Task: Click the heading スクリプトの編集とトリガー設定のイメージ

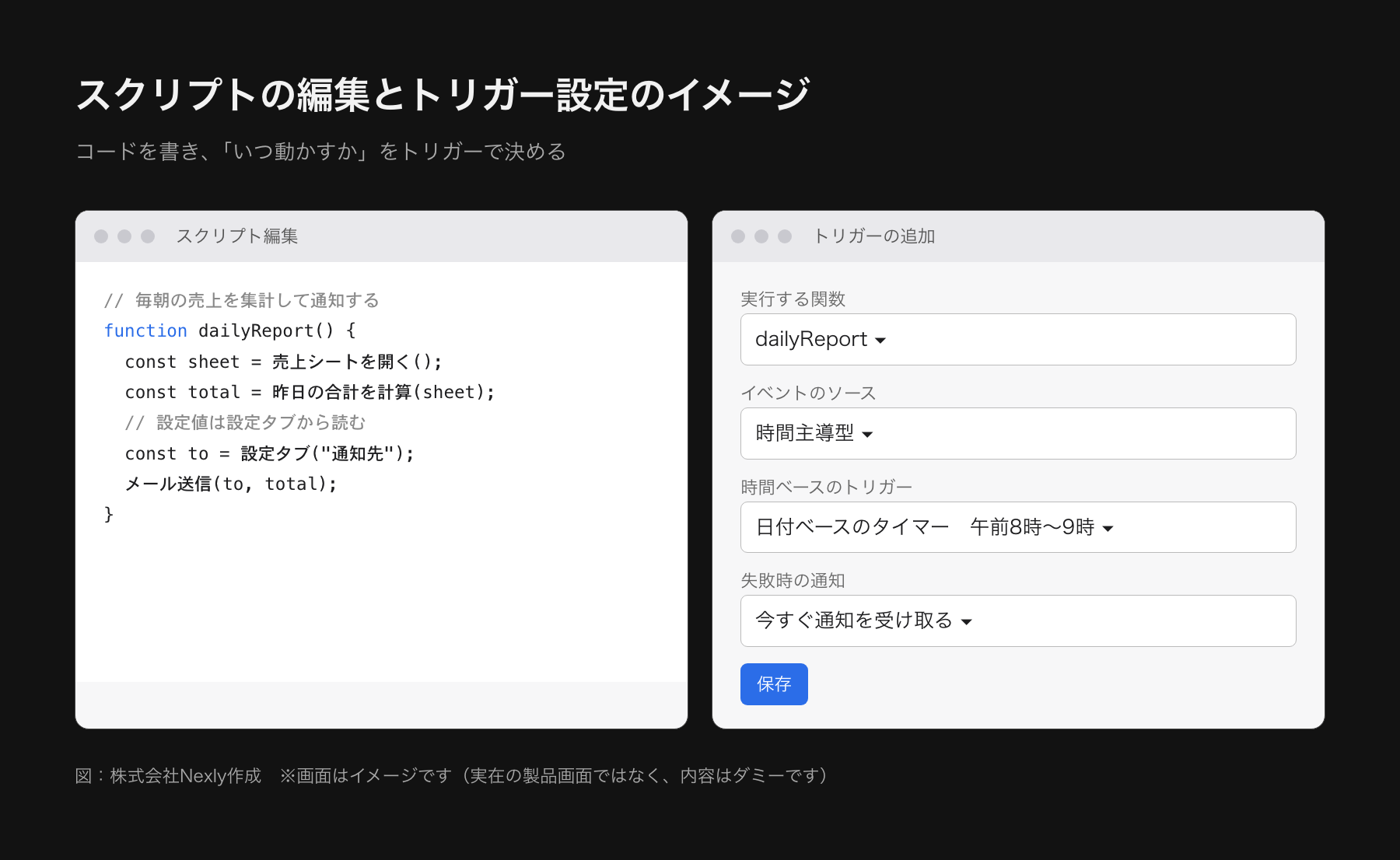Action: point(443,94)
